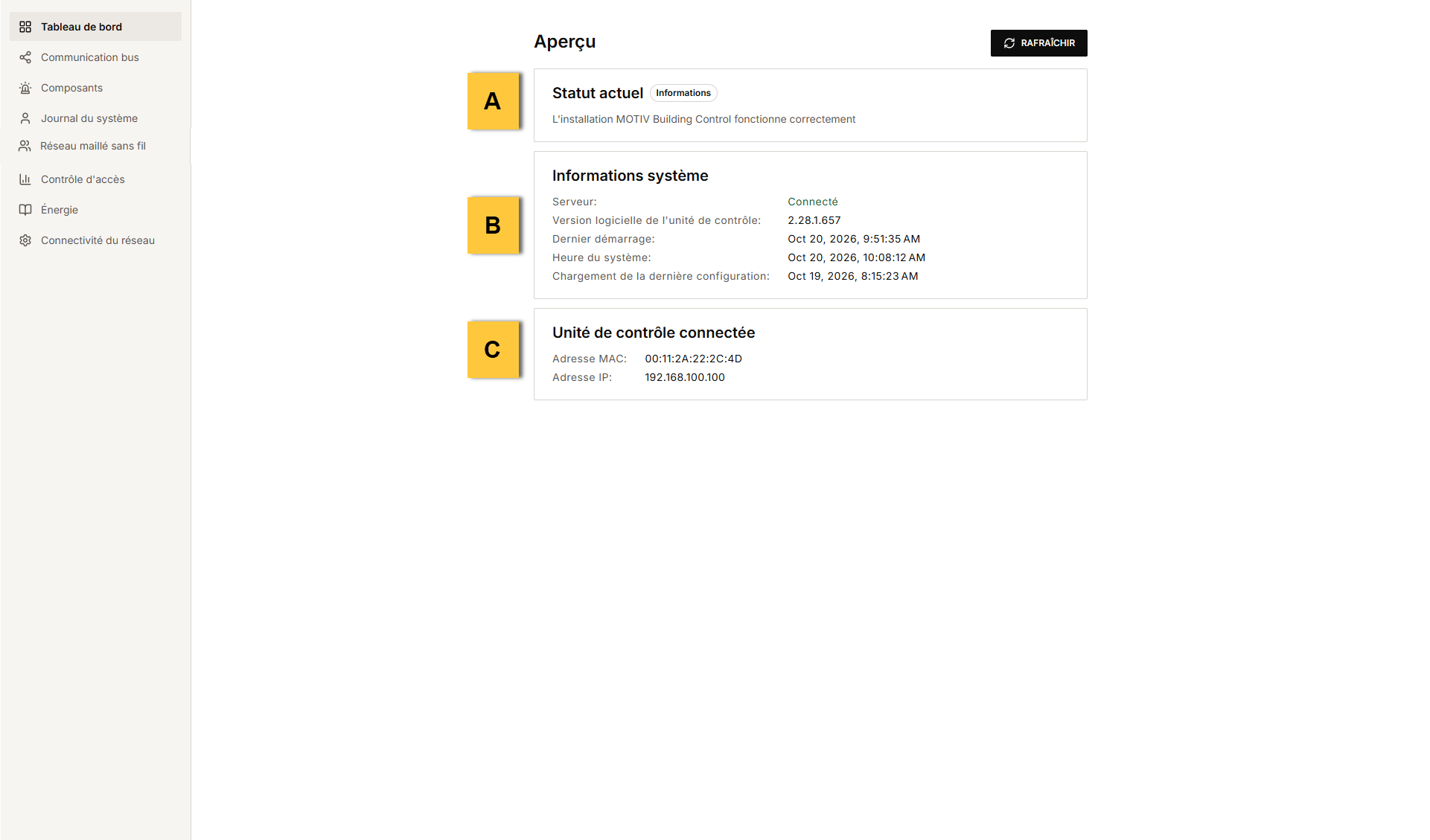Screen dimensions: 1430x840
Task: Refresh the overview with RAFRAÎCHIR button
Action: (x=1038, y=43)
